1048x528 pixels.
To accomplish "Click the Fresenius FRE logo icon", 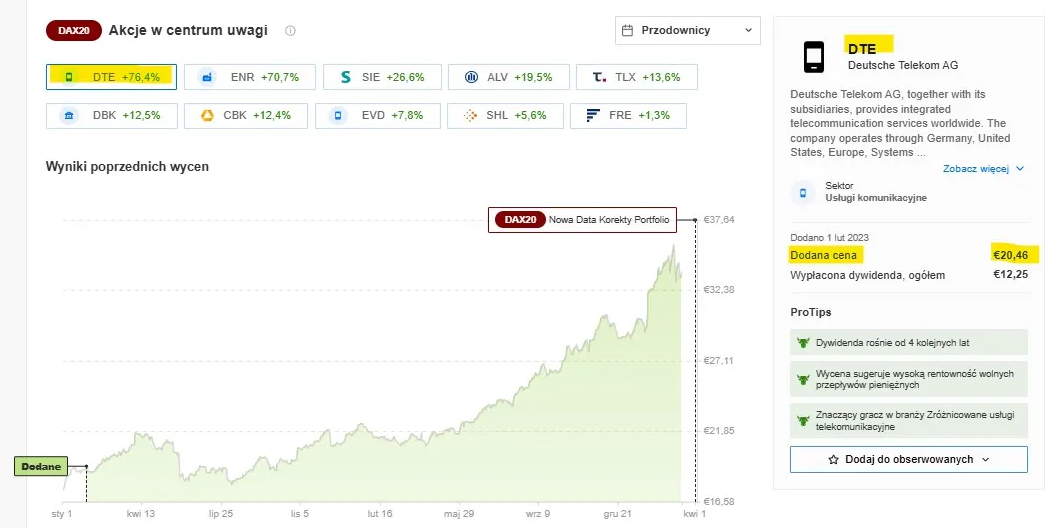I will pos(592,116).
